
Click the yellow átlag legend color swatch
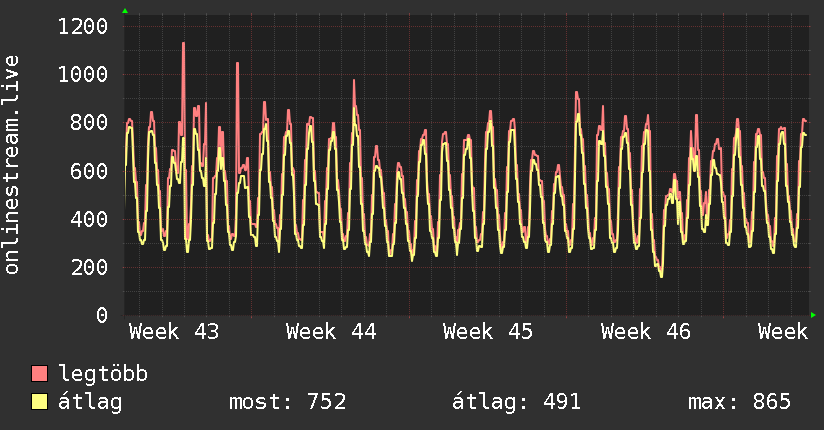(x=39, y=402)
